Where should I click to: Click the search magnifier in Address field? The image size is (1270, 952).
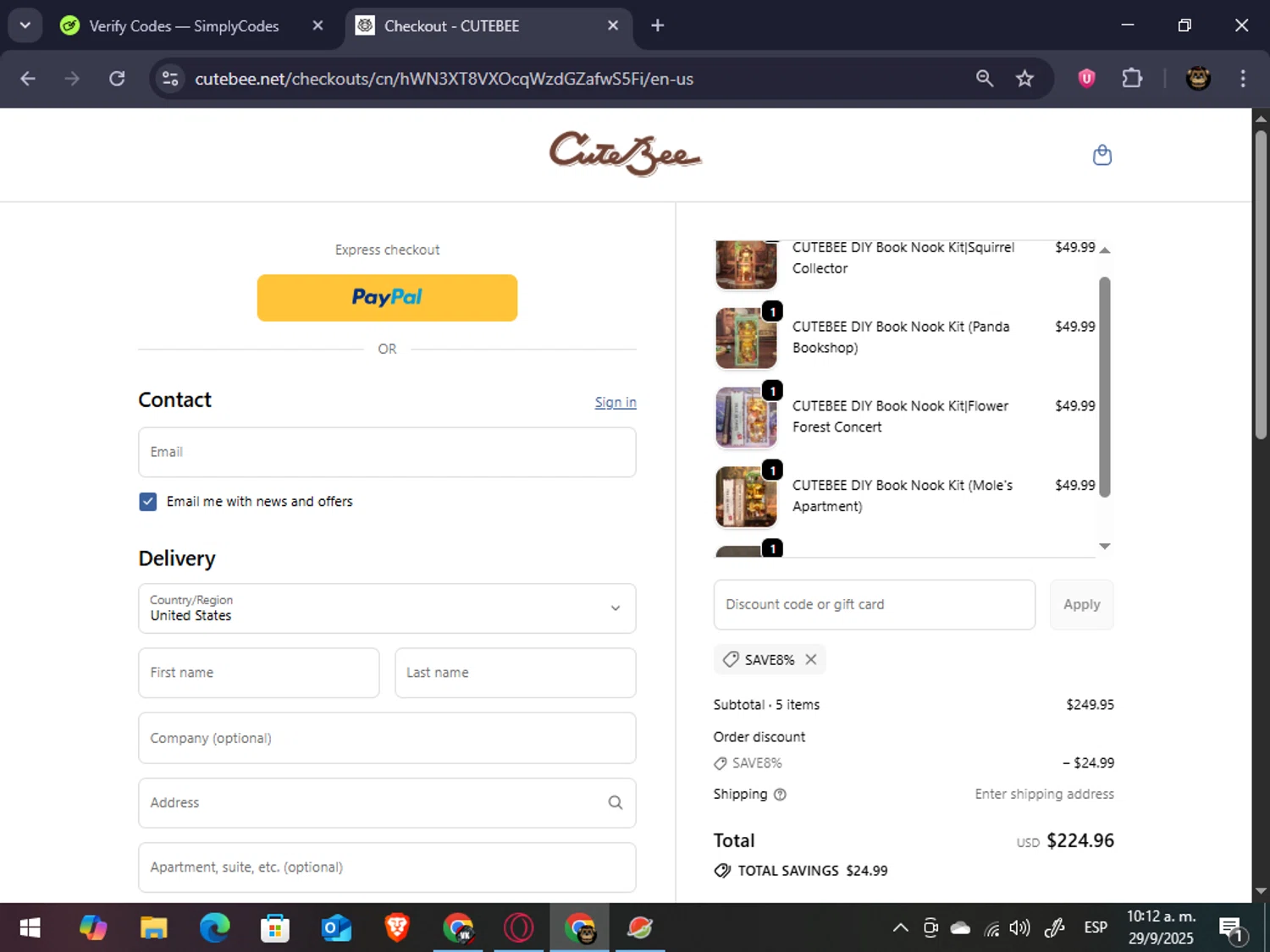click(x=616, y=802)
